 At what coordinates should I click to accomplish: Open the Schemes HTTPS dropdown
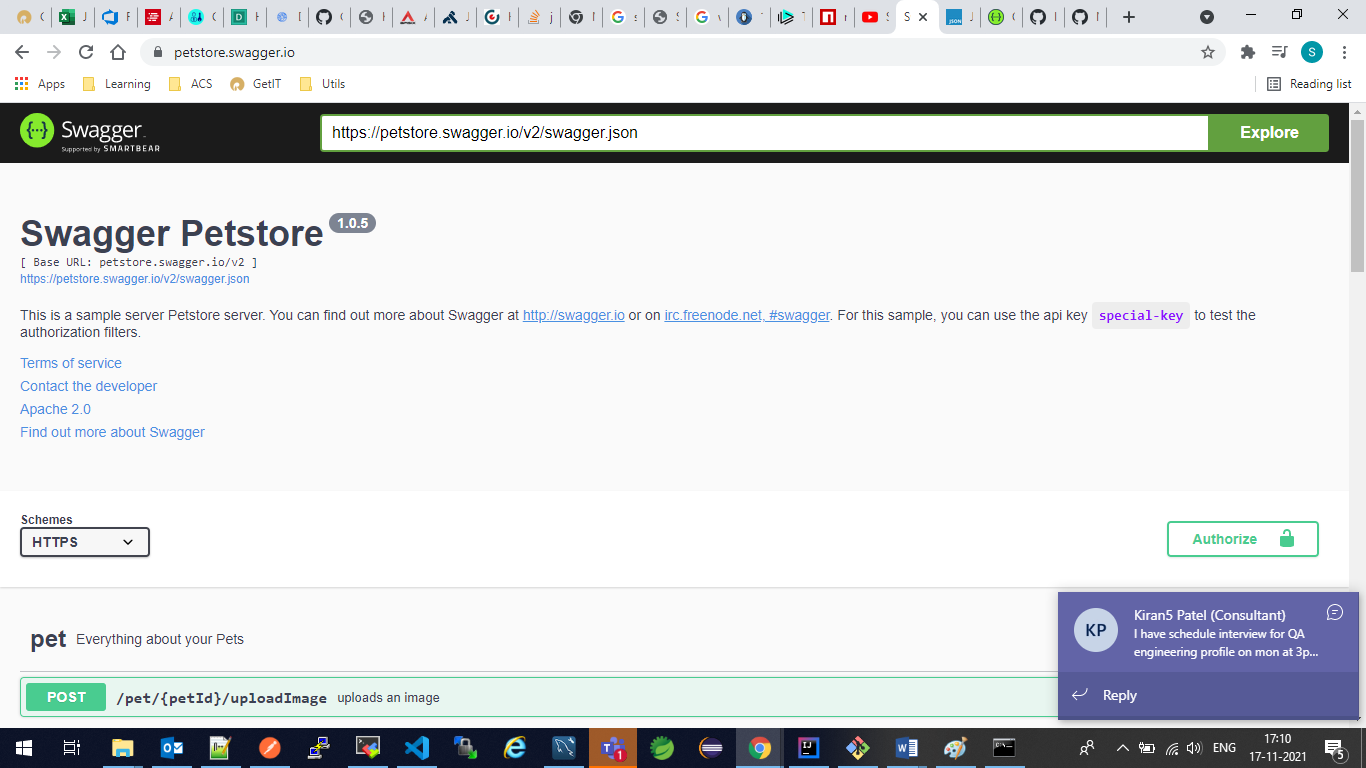(84, 541)
